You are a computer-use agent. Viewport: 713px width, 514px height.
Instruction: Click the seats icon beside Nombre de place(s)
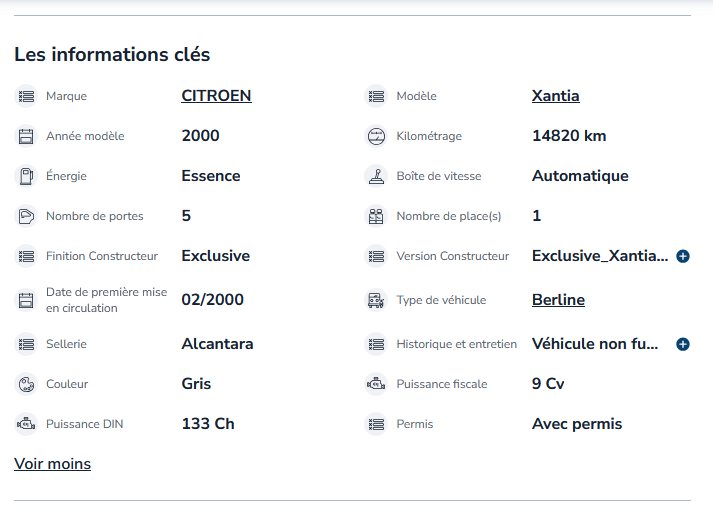(376, 216)
